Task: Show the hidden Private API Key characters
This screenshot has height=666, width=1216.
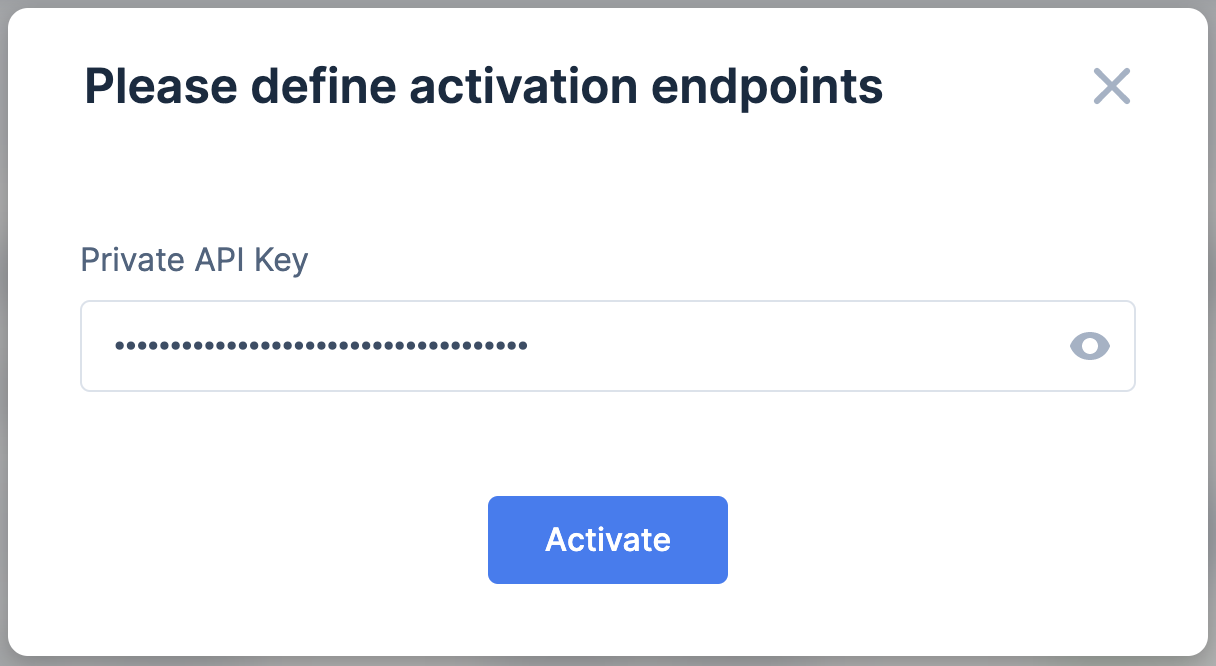Action: [x=1090, y=346]
